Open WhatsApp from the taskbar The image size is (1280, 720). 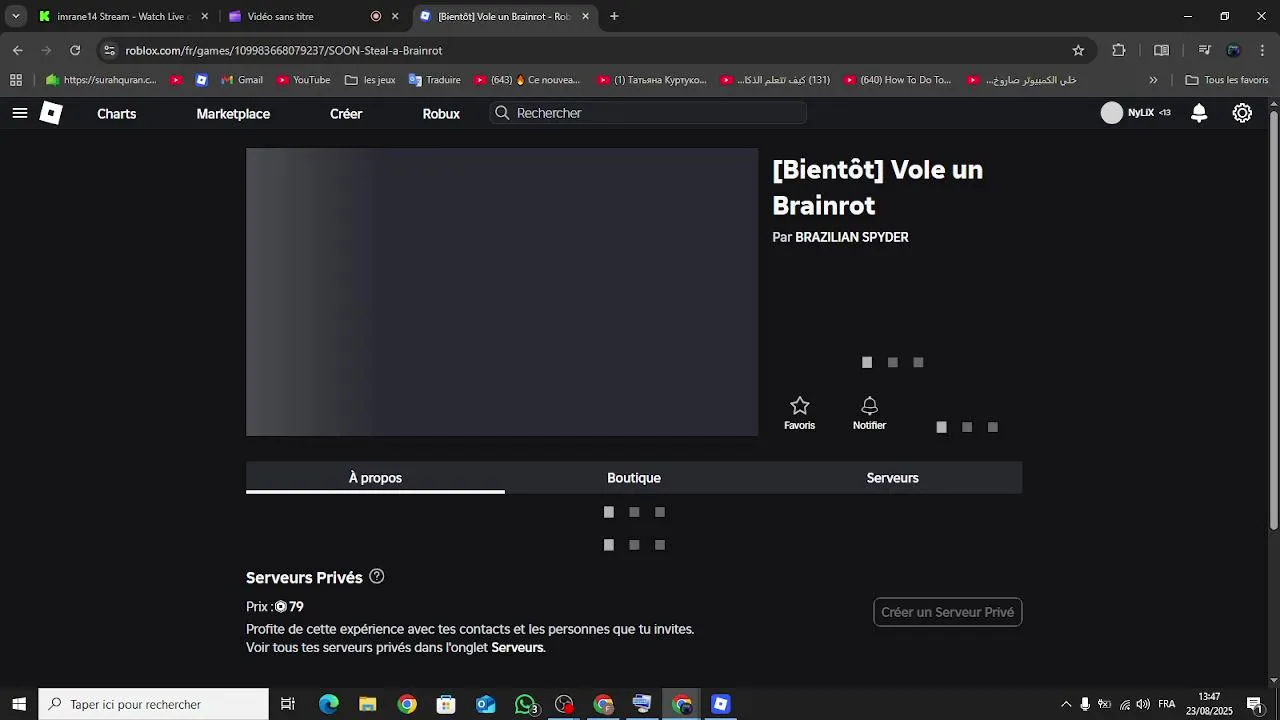525,704
